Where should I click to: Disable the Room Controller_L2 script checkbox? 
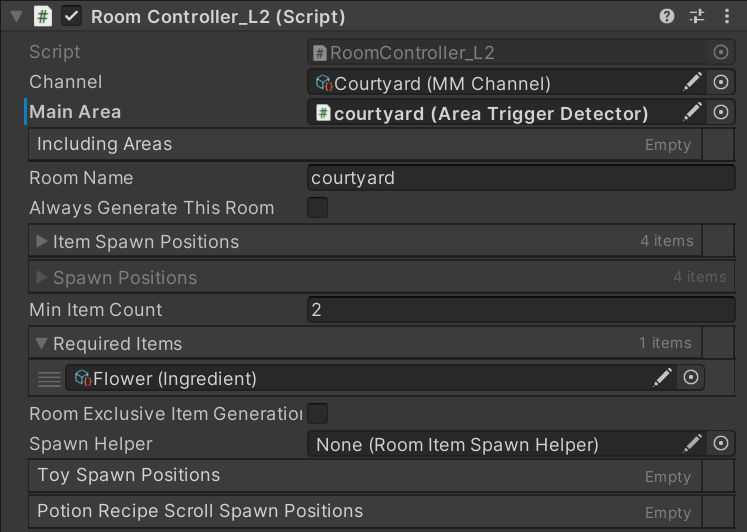tap(71, 16)
